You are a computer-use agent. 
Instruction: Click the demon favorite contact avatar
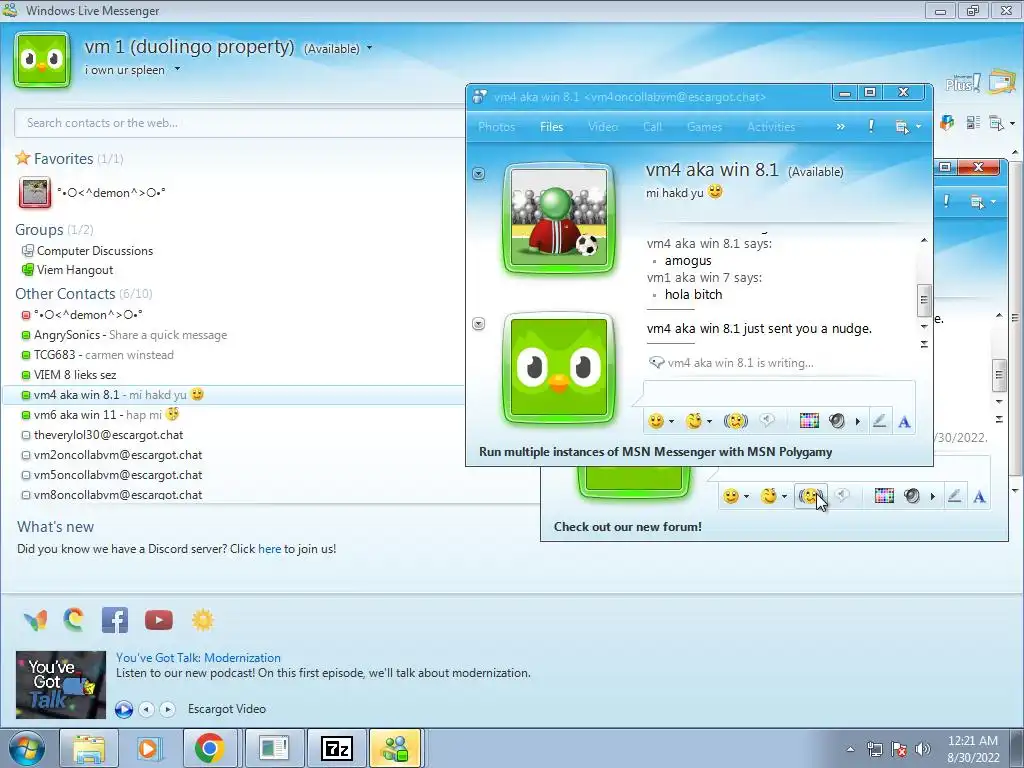[35, 193]
